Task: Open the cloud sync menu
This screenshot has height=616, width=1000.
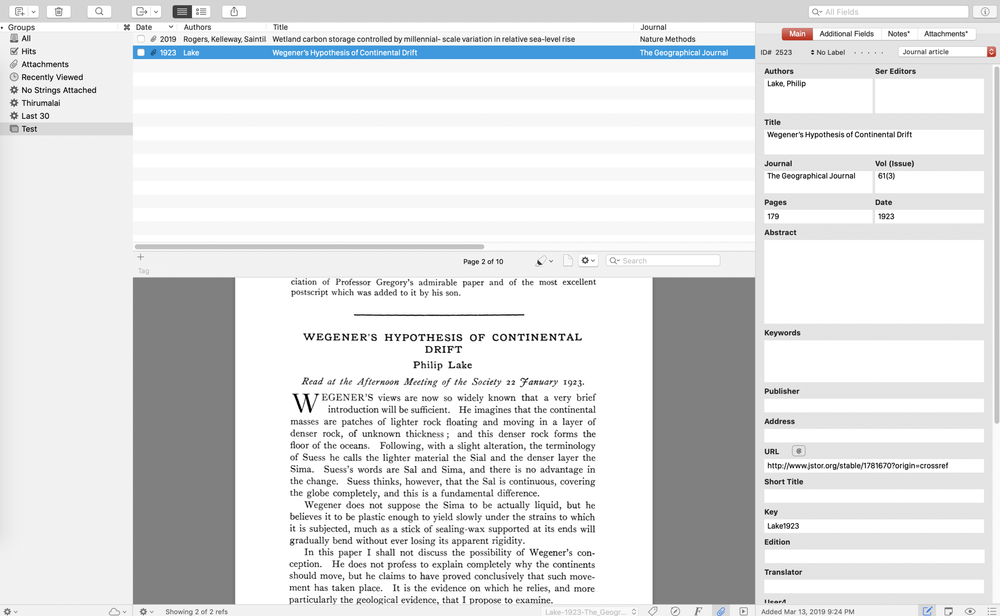Action: tap(117, 611)
